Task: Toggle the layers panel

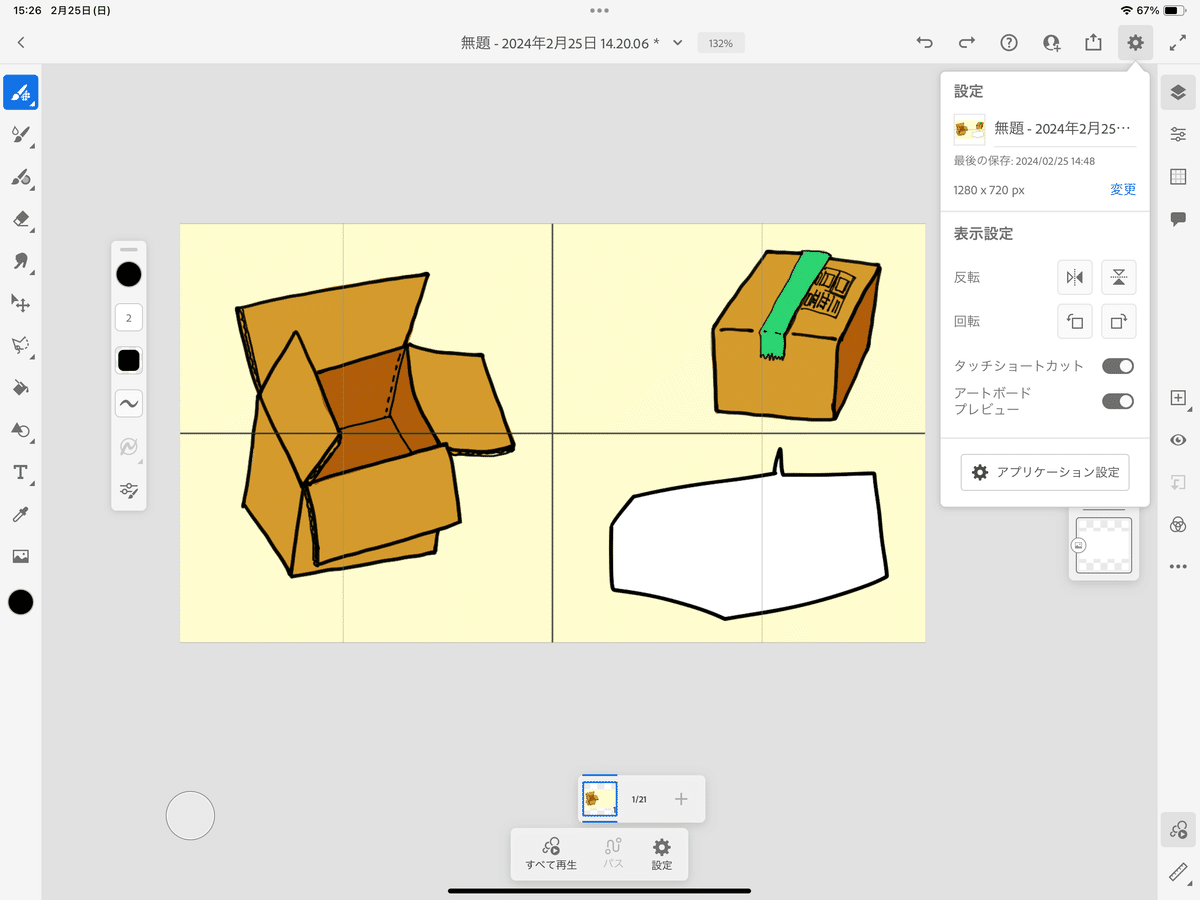Action: pos(1178,92)
